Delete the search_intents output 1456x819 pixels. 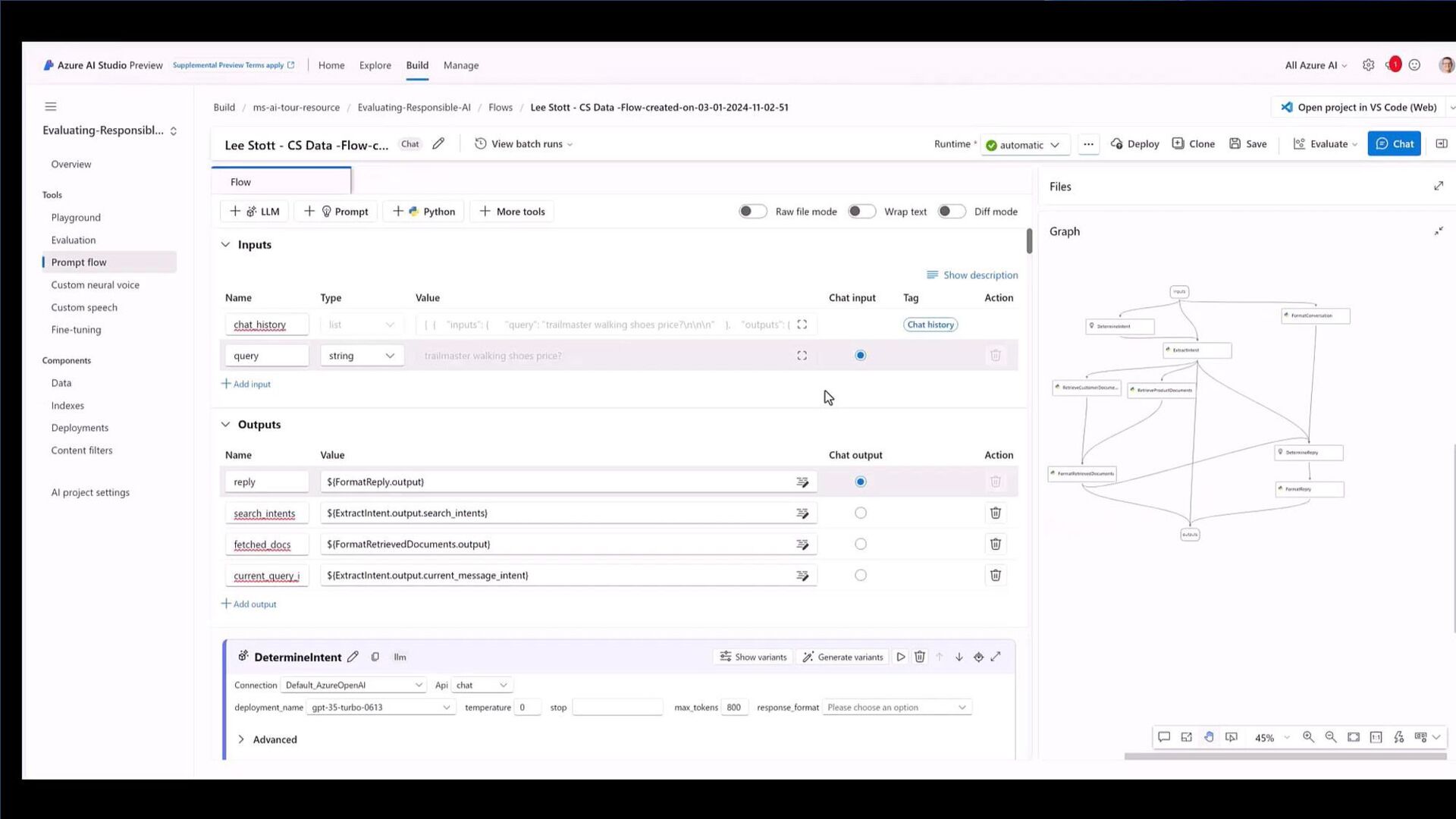[x=996, y=513]
